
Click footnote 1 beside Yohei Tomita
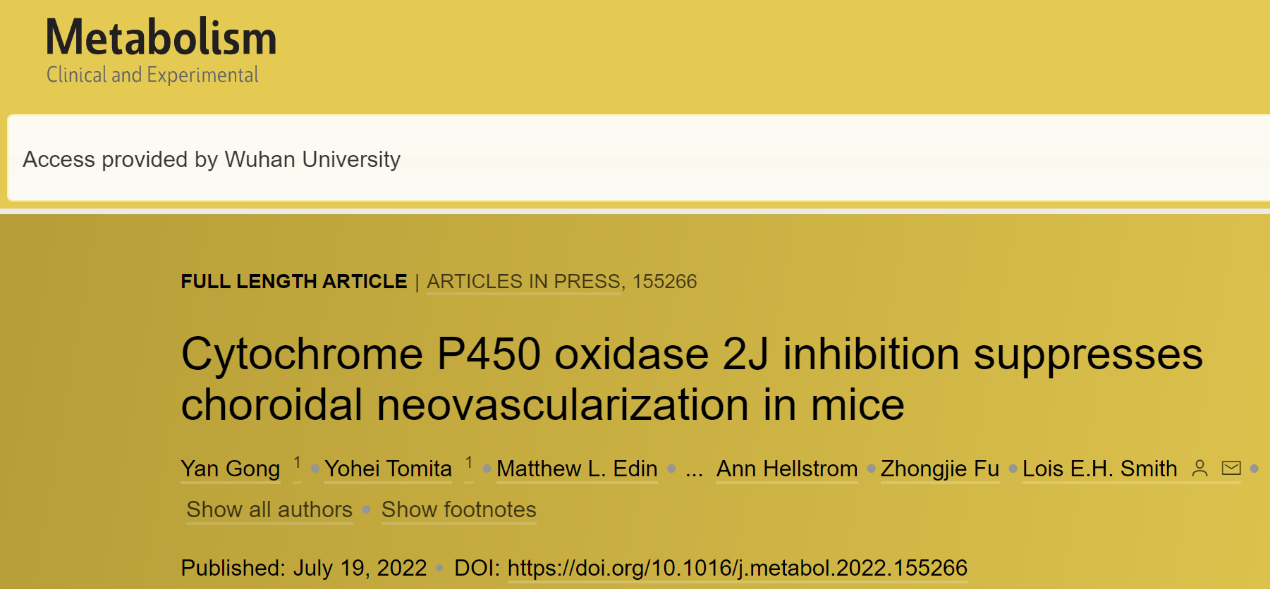(x=469, y=463)
